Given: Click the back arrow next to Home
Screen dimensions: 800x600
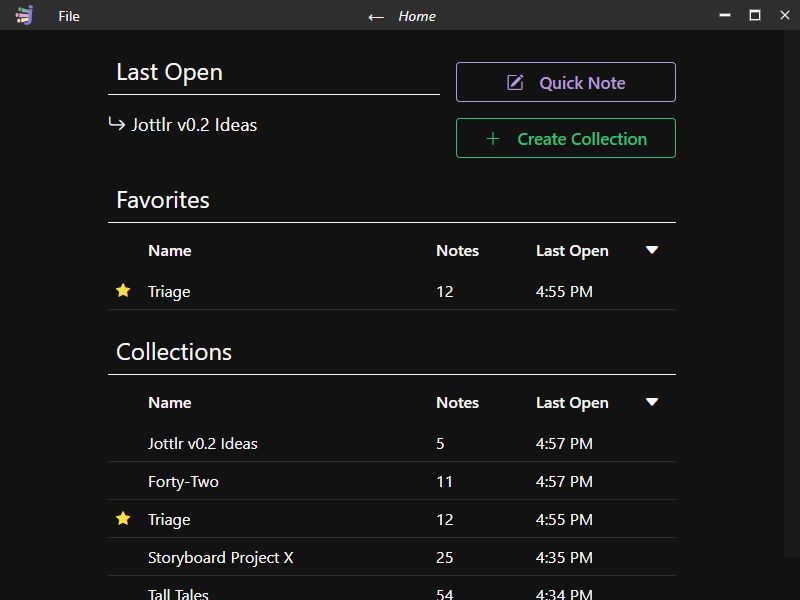Looking at the screenshot, I should 376,16.
